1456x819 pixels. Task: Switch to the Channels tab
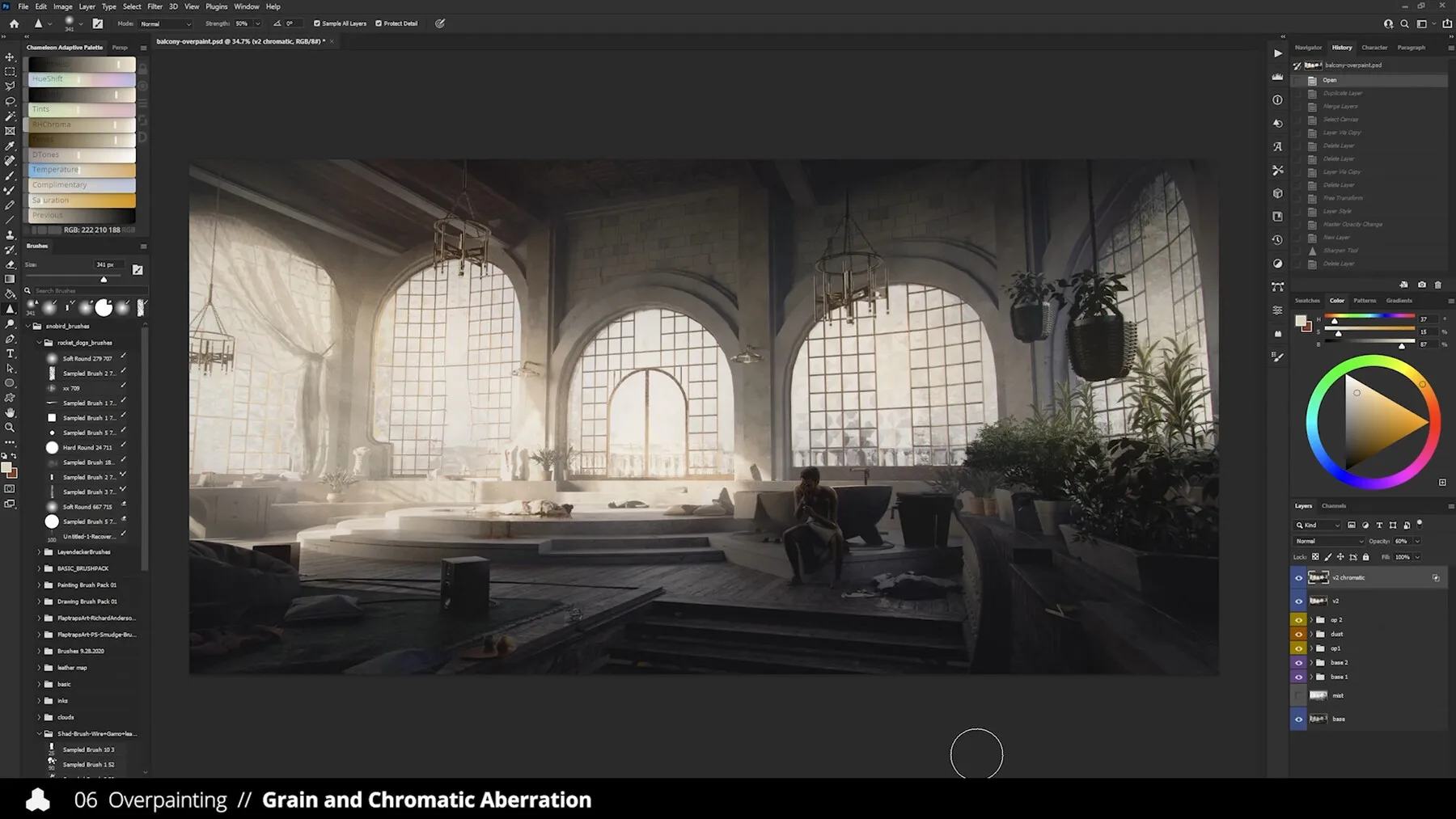coord(1333,506)
